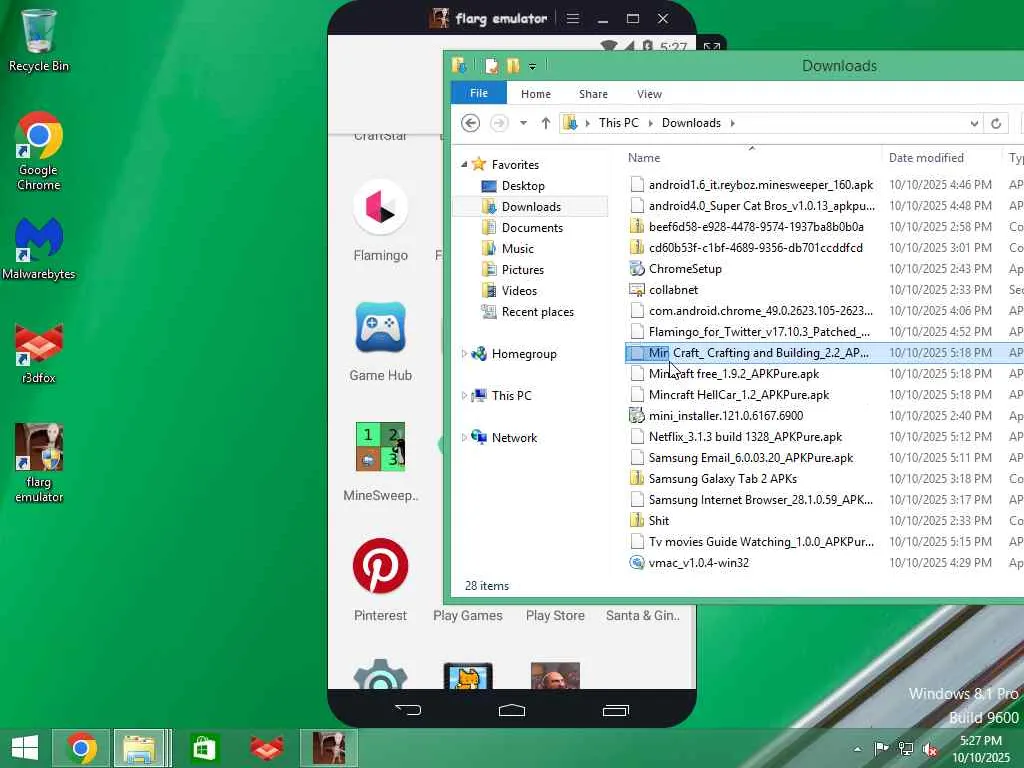Viewport: 1024px width, 768px height.
Task: Open the r3dfox taskbar icon
Action: pos(266,748)
